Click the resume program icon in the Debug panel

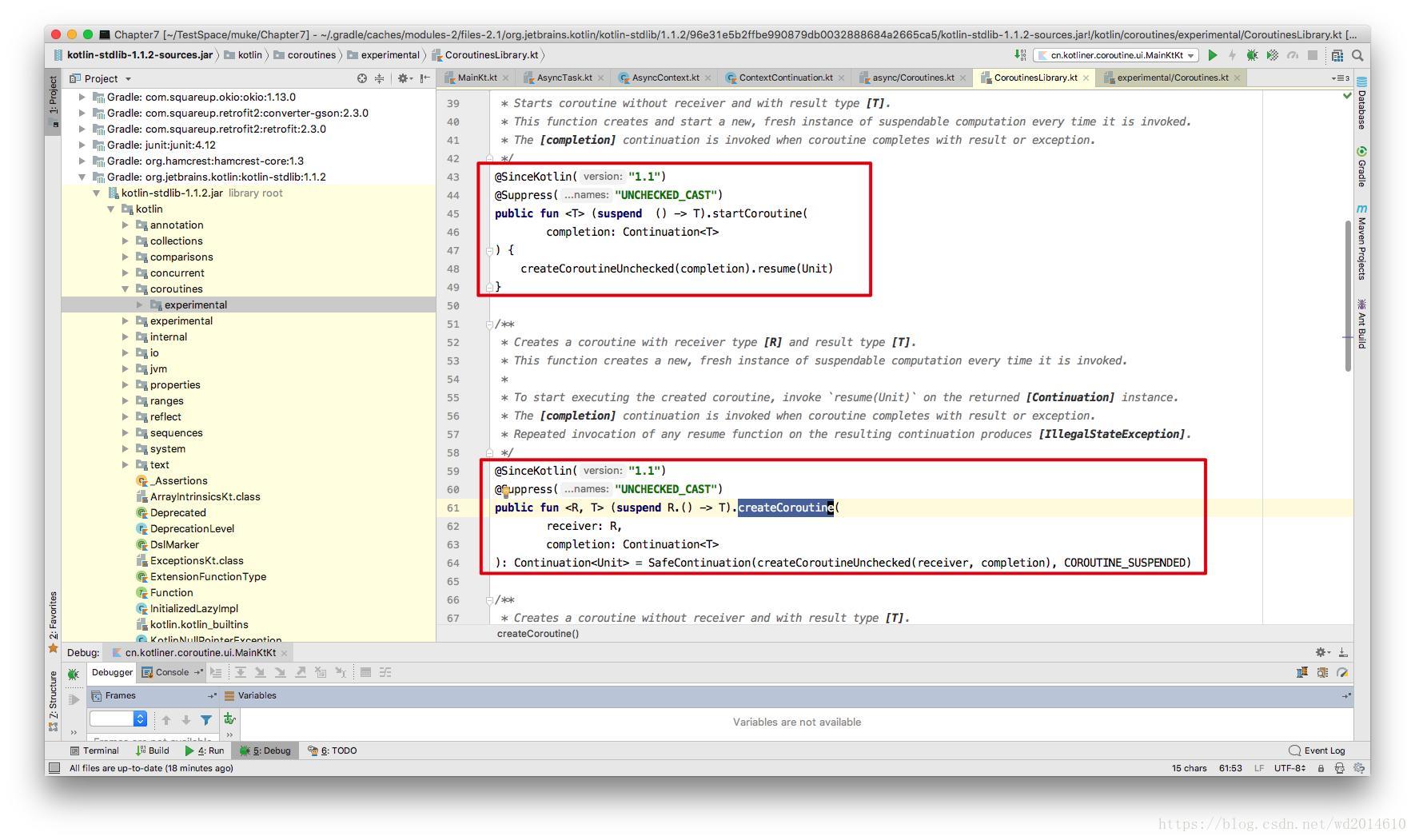click(73, 699)
